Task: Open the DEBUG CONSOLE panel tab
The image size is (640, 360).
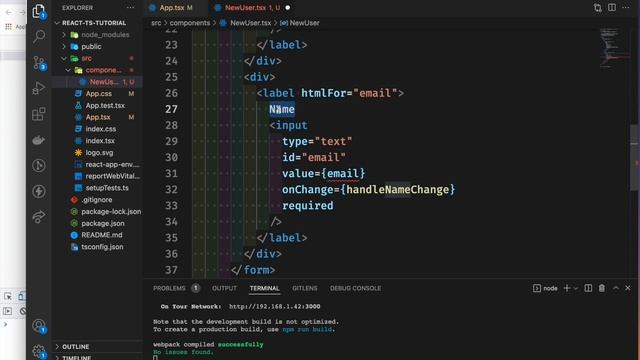Action: tap(355, 288)
